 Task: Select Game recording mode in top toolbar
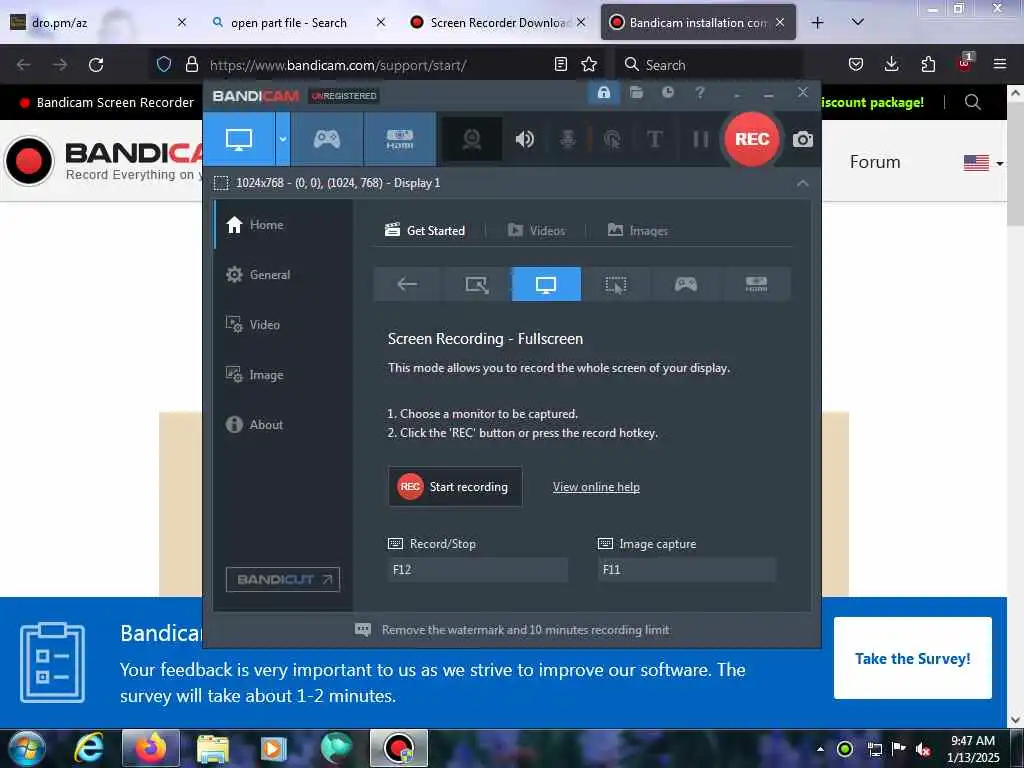[x=327, y=139]
